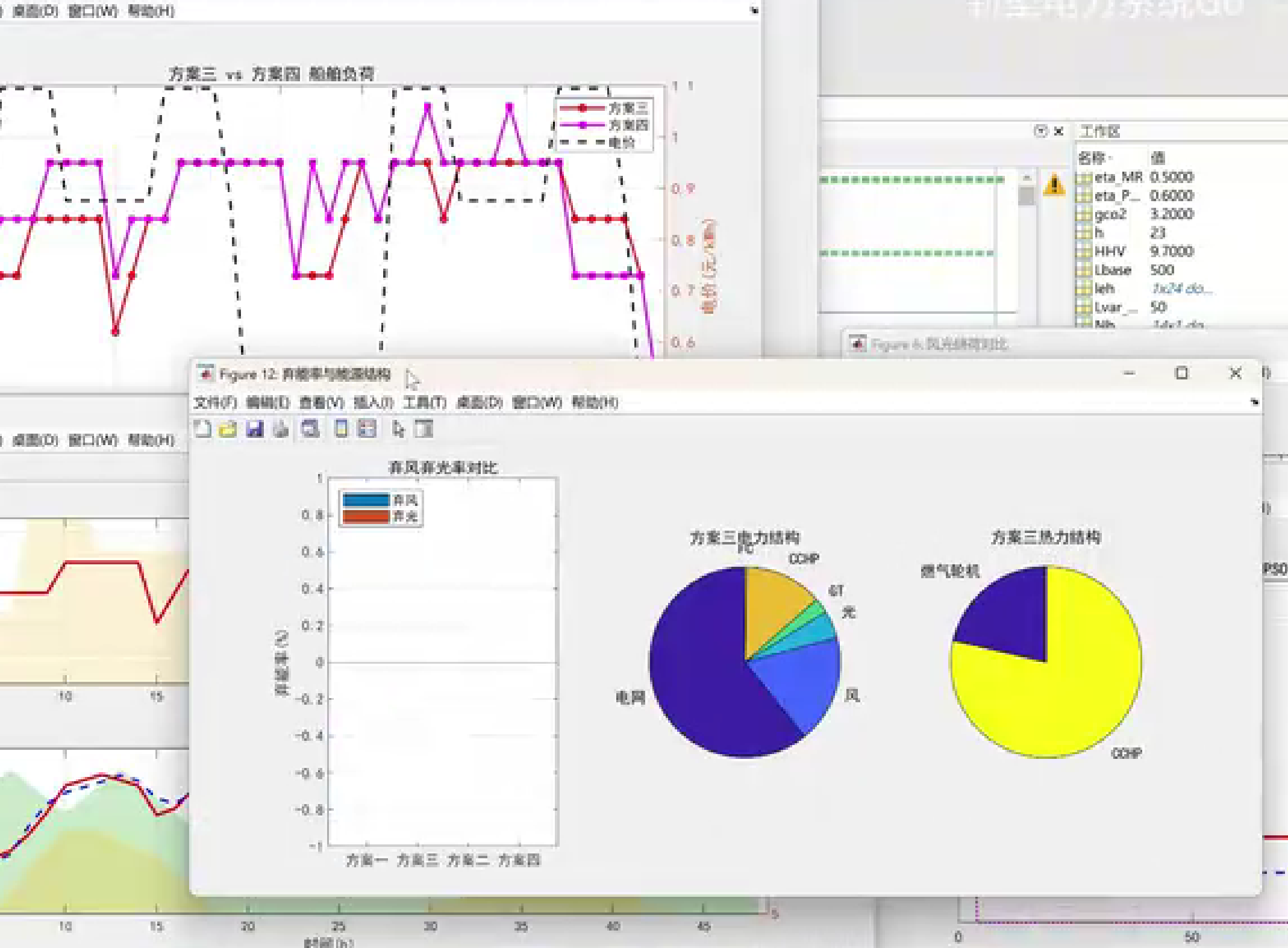Select the eta_MR variable in workspace
The height and width of the screenshot is (948, 1288).
[1118, 177]
